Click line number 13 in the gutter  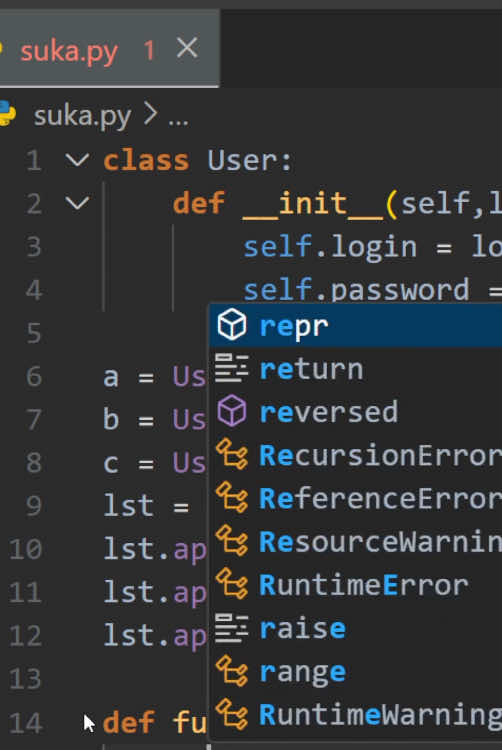pyautogui.click(x=26, y=679)
